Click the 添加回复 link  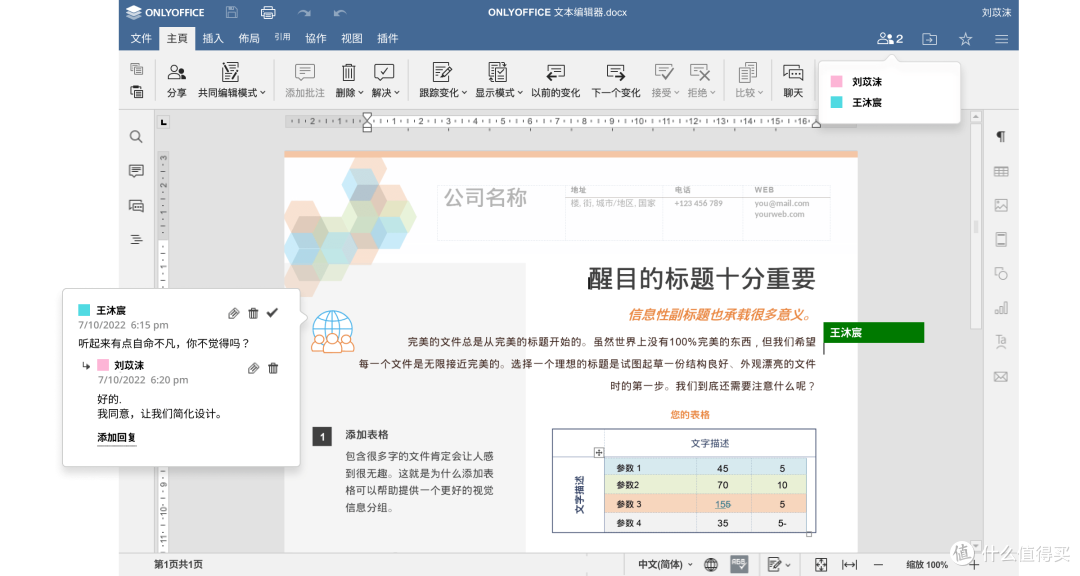tap(116, 438)
